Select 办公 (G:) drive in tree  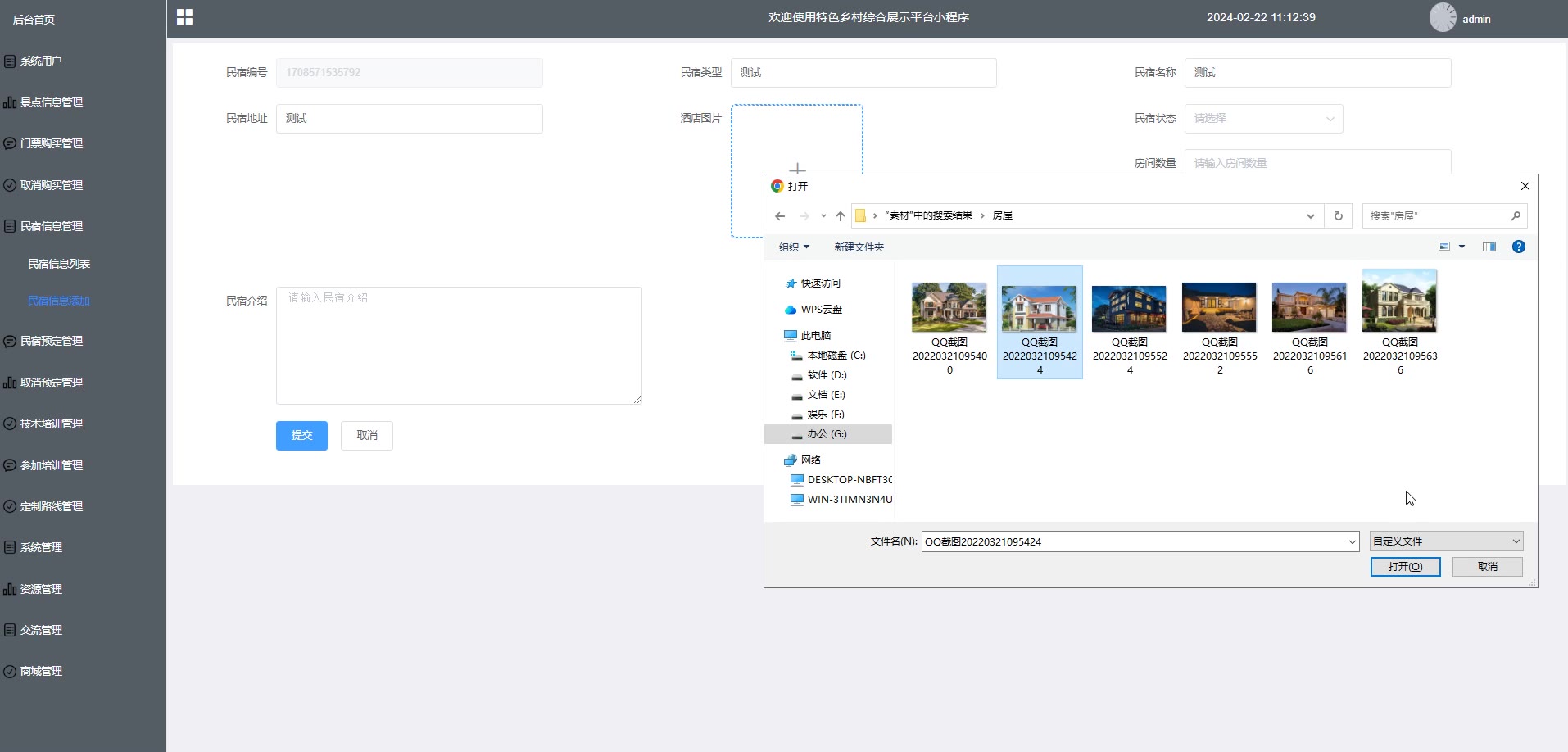click(x=827, y=434)
